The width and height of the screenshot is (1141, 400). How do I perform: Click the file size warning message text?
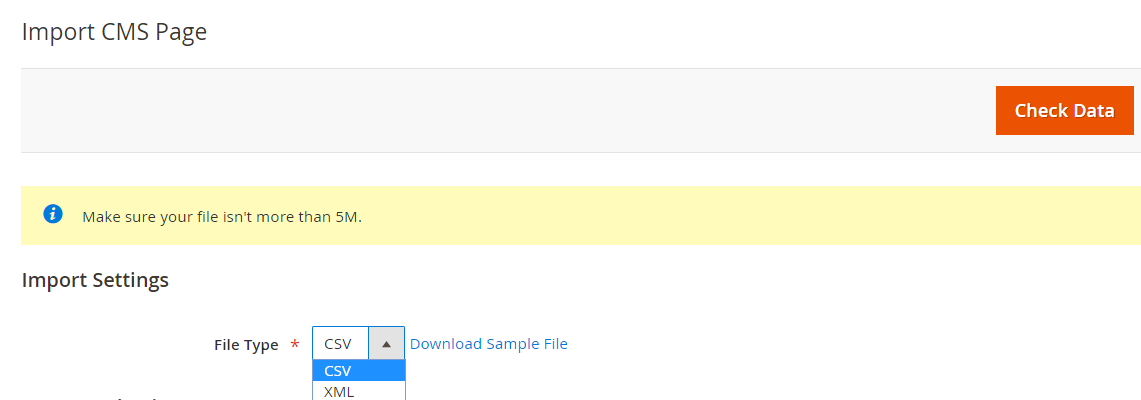222,217
